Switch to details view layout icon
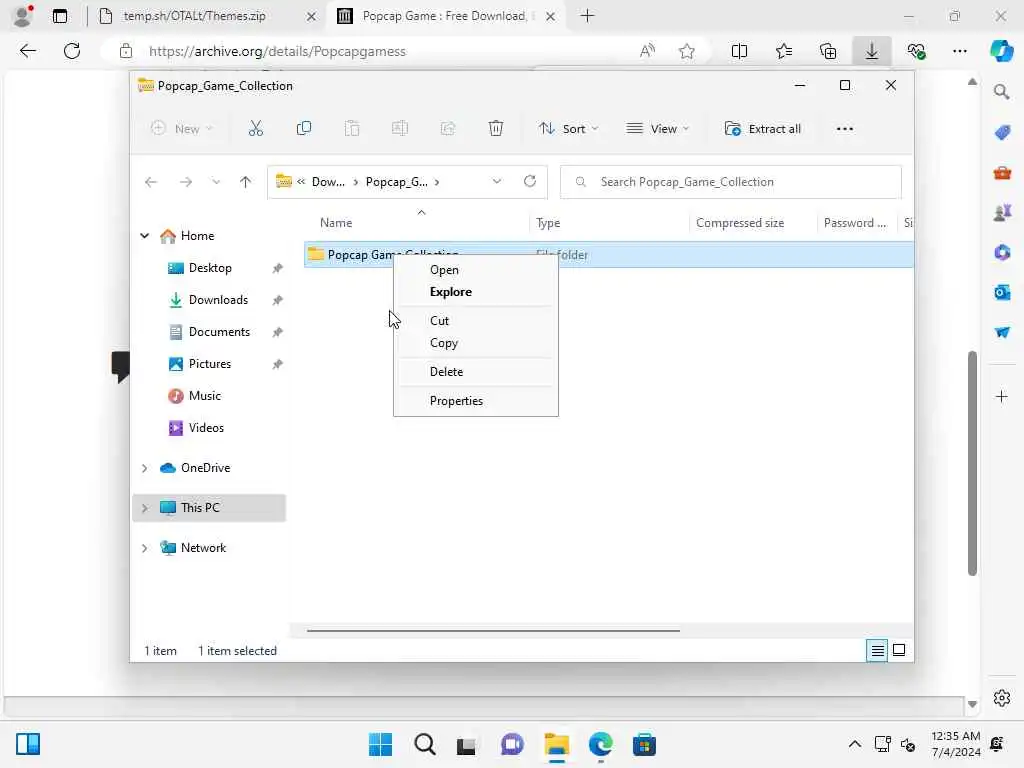The width and height of the screenshot is (1024, 768). [x=877, y=650]
